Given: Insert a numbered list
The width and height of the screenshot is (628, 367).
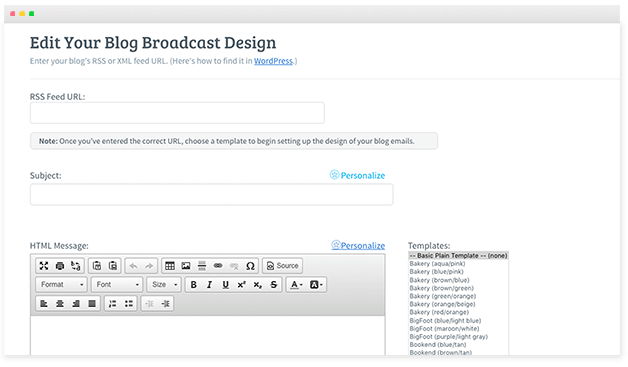Looking at the screenshot, I should click(113, 304).
